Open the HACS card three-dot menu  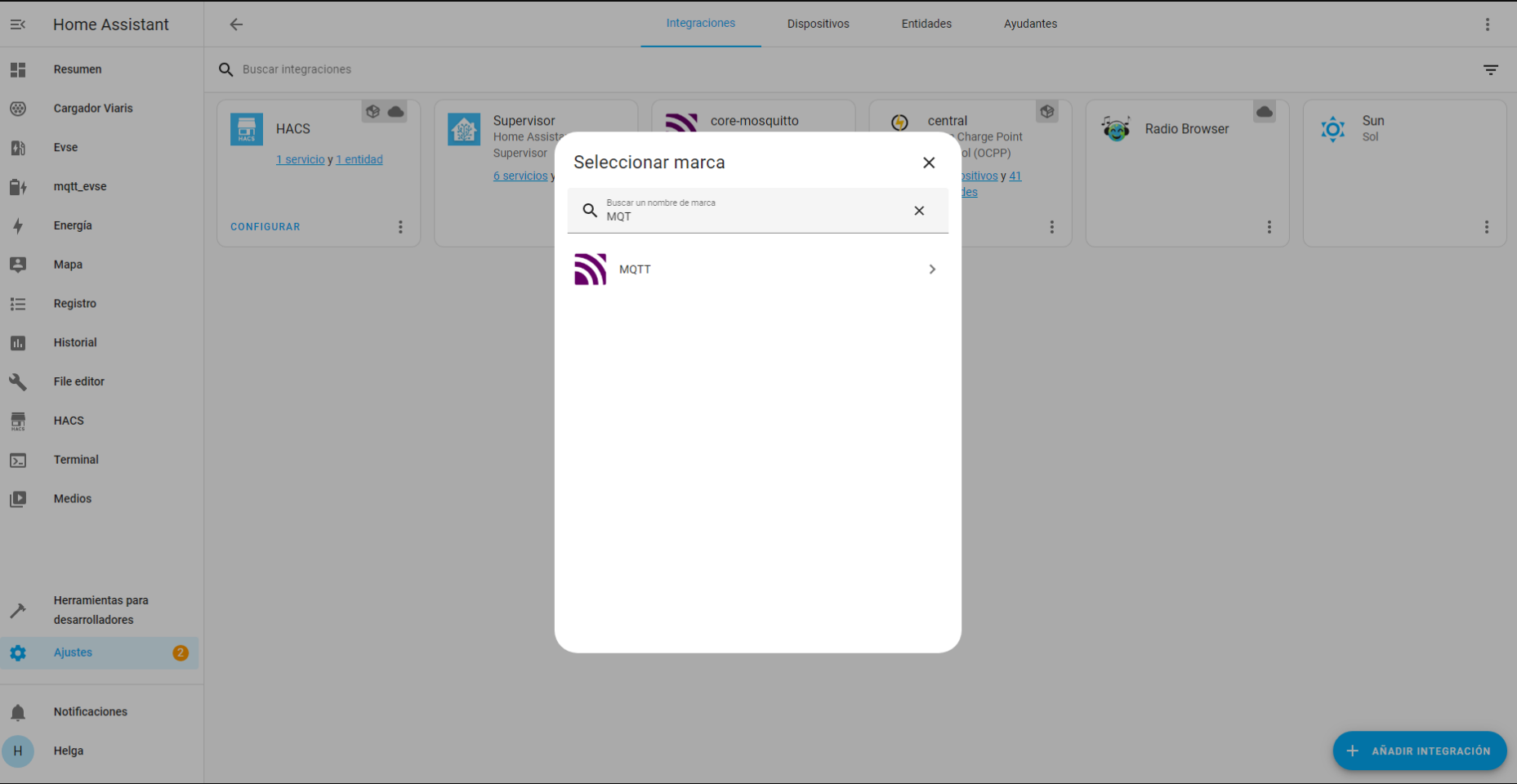pyautogui.click(x=400, y=227)
